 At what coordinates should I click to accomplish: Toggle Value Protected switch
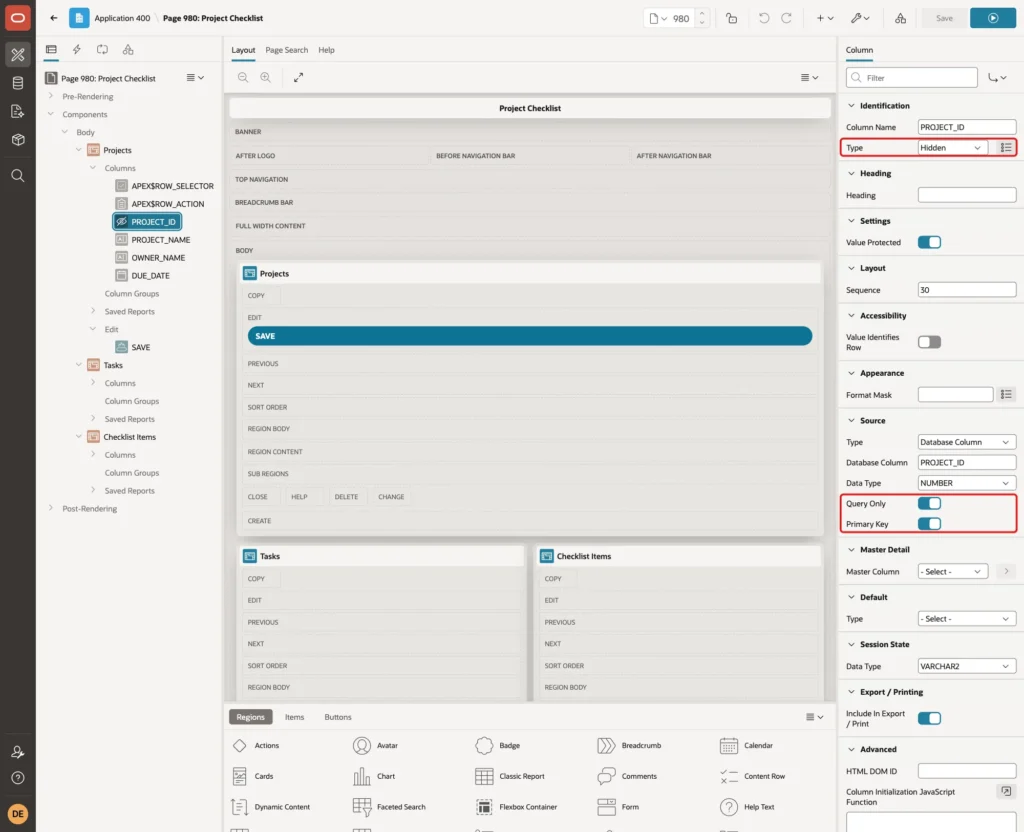click(929, 242)
